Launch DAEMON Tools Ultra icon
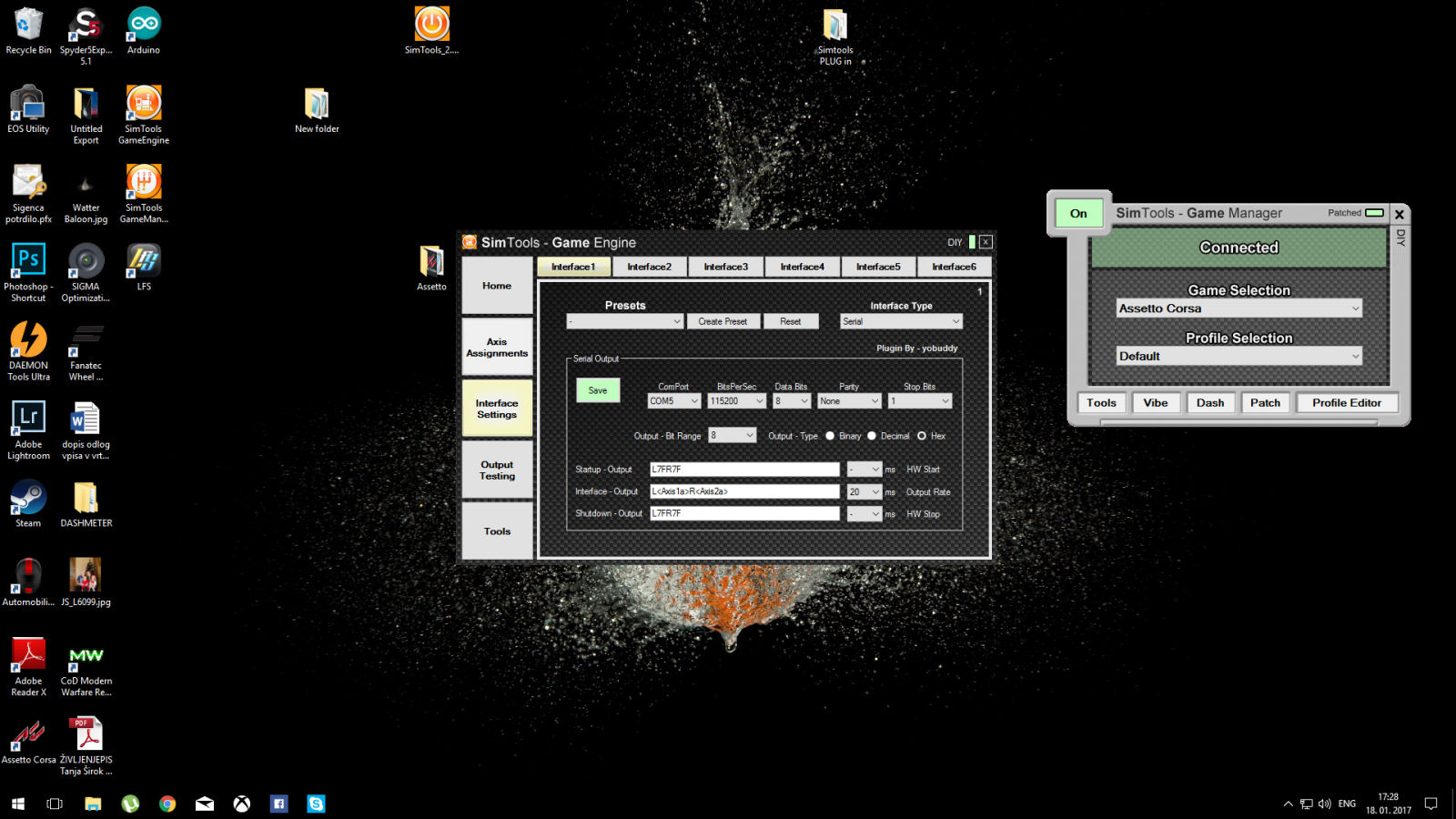This screenshot has width=1456, height=819. pyautogui.click(x=28, y=351)
